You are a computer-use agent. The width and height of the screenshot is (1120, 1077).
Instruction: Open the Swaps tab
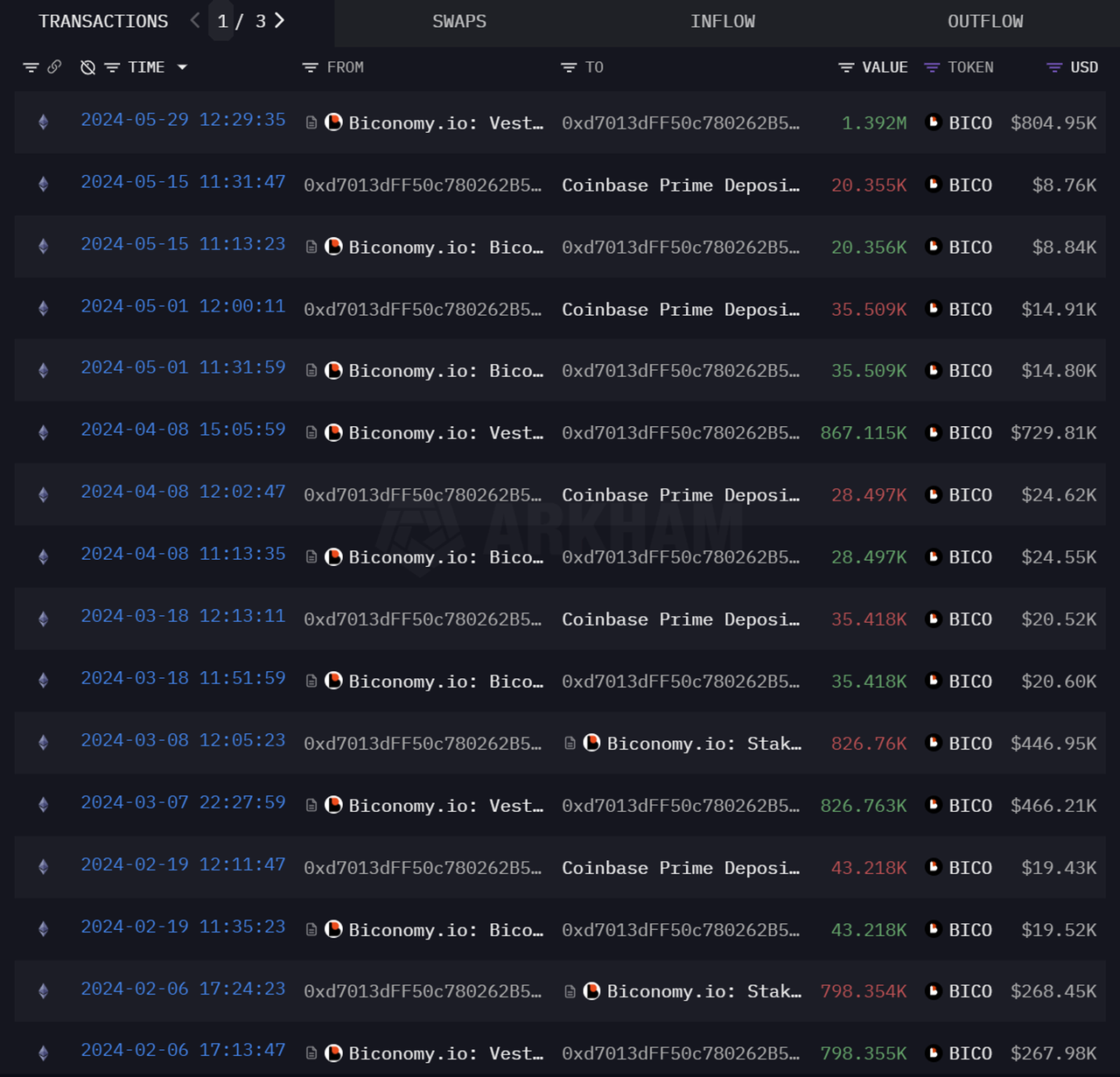click(459, 22)
